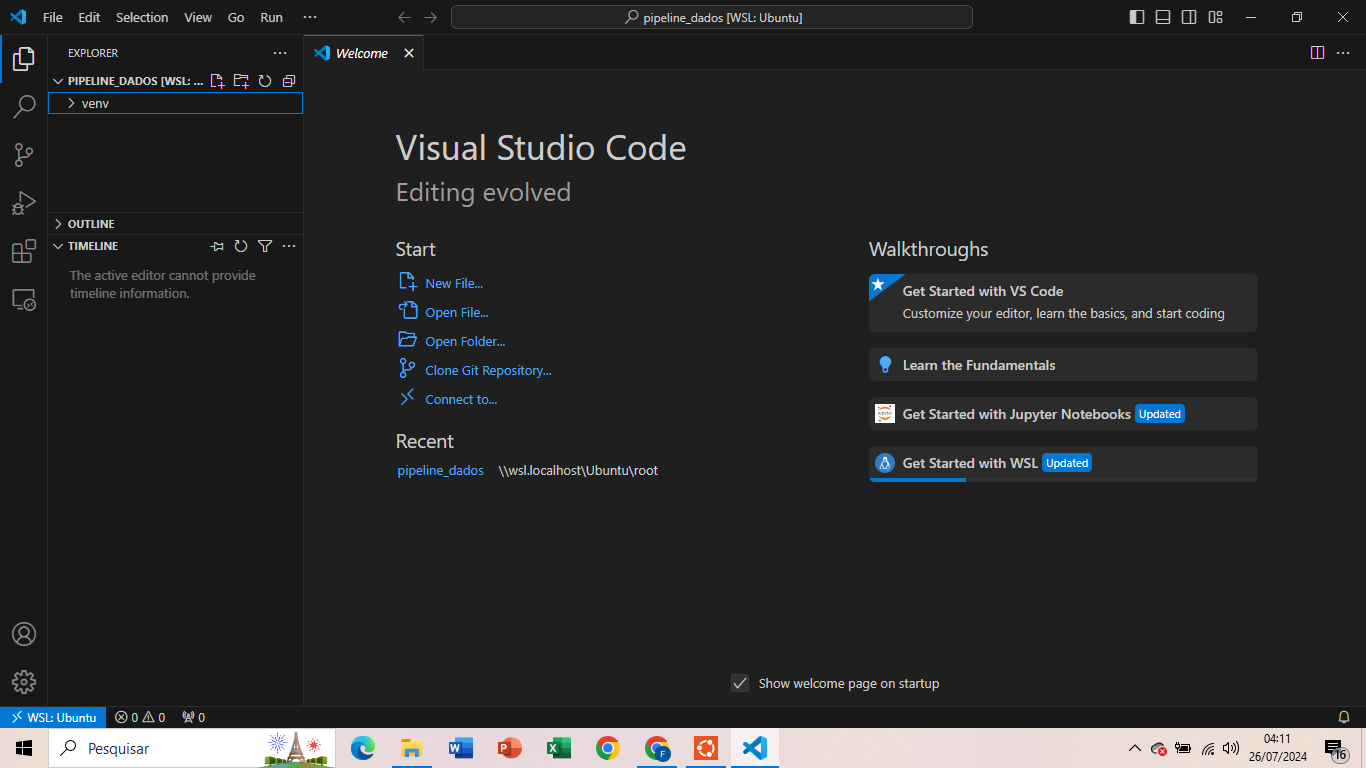
Task: Open recent folder pipeline_dados
Action: tap(440, 470)
